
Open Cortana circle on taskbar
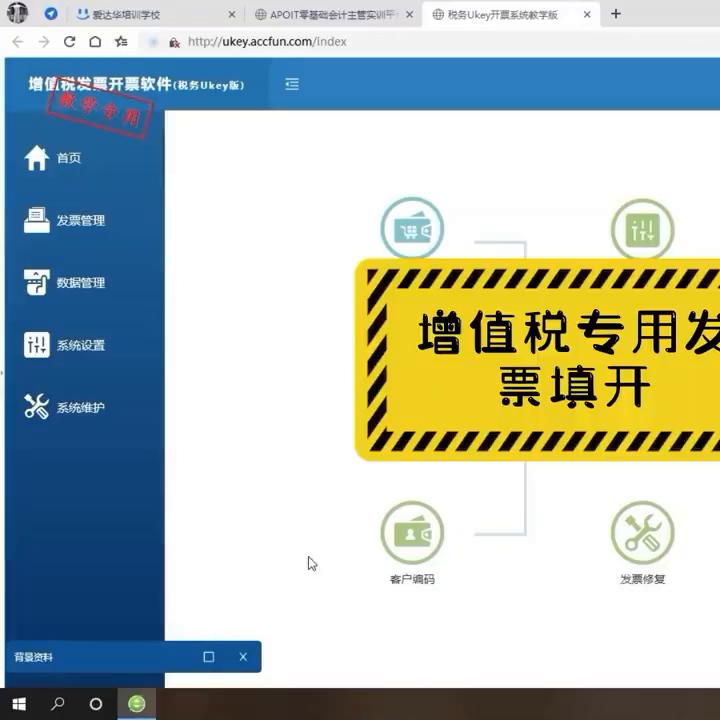pyautogui.click(x=96, y=703)
